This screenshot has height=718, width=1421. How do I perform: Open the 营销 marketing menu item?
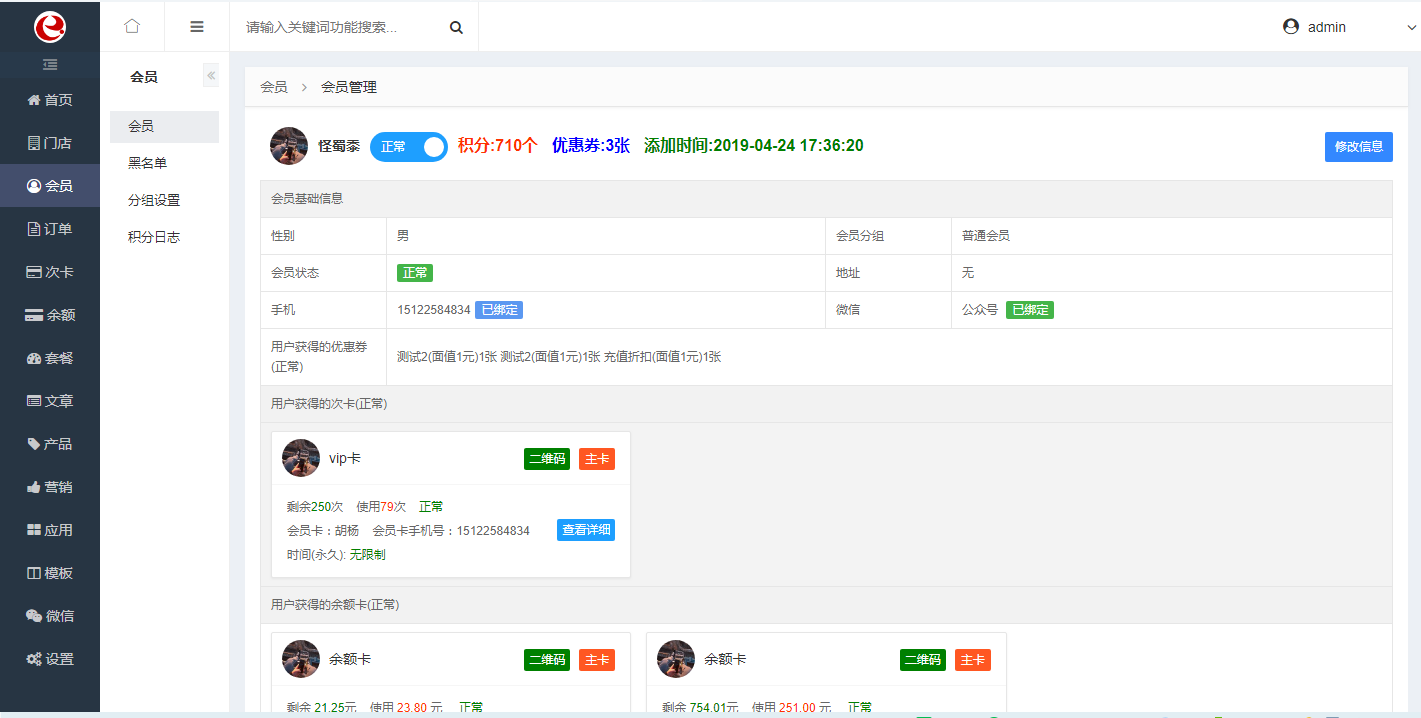pos(50,487)
